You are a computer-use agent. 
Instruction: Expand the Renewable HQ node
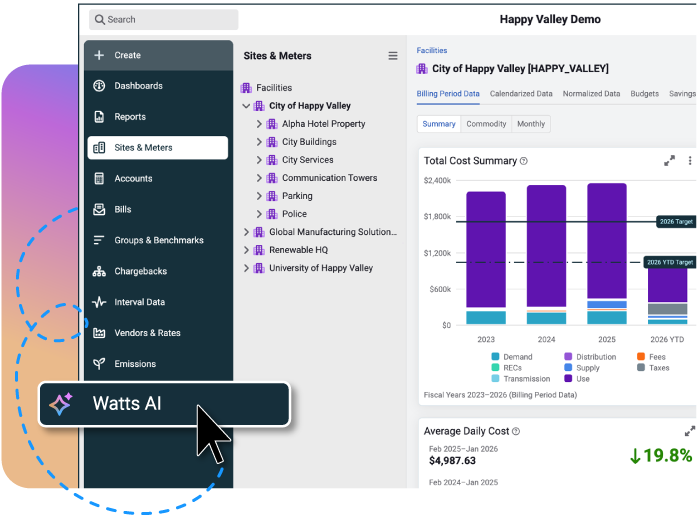pos(246,250)
